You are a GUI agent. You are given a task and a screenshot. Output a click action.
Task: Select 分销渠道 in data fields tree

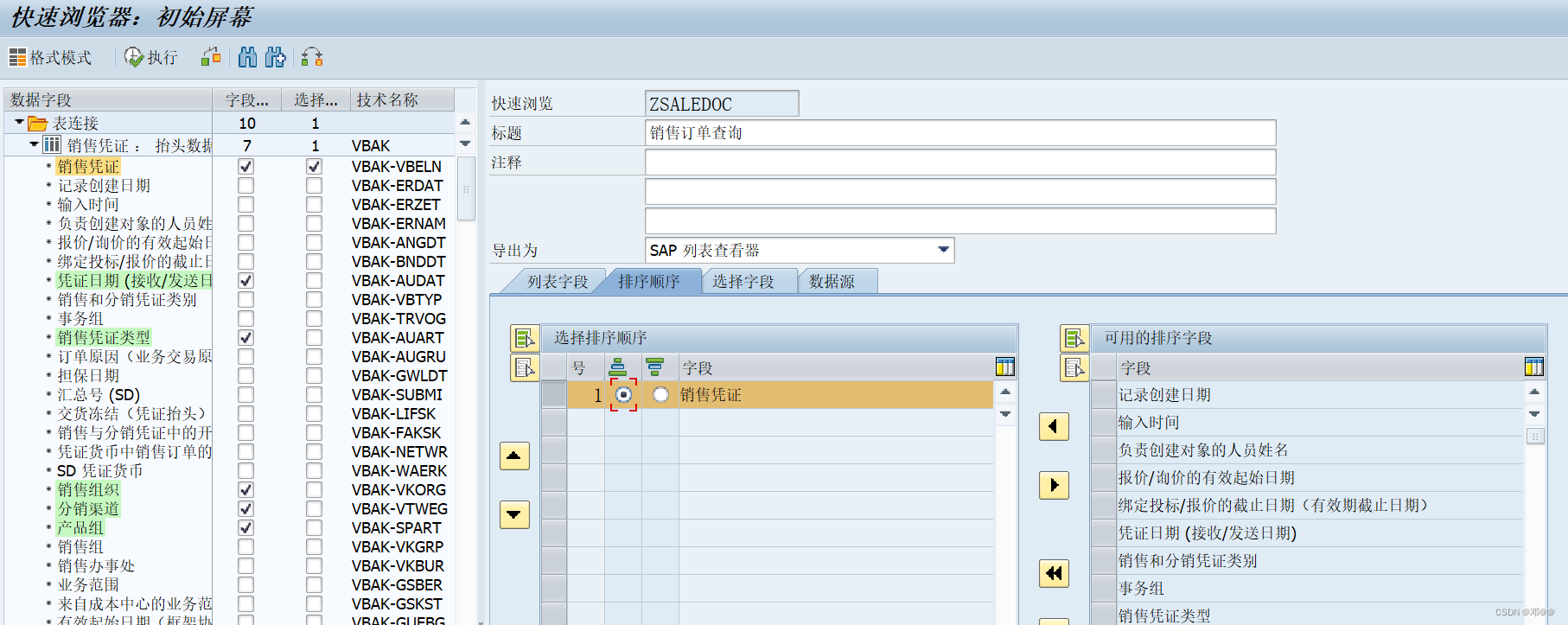tap(88, 508)
